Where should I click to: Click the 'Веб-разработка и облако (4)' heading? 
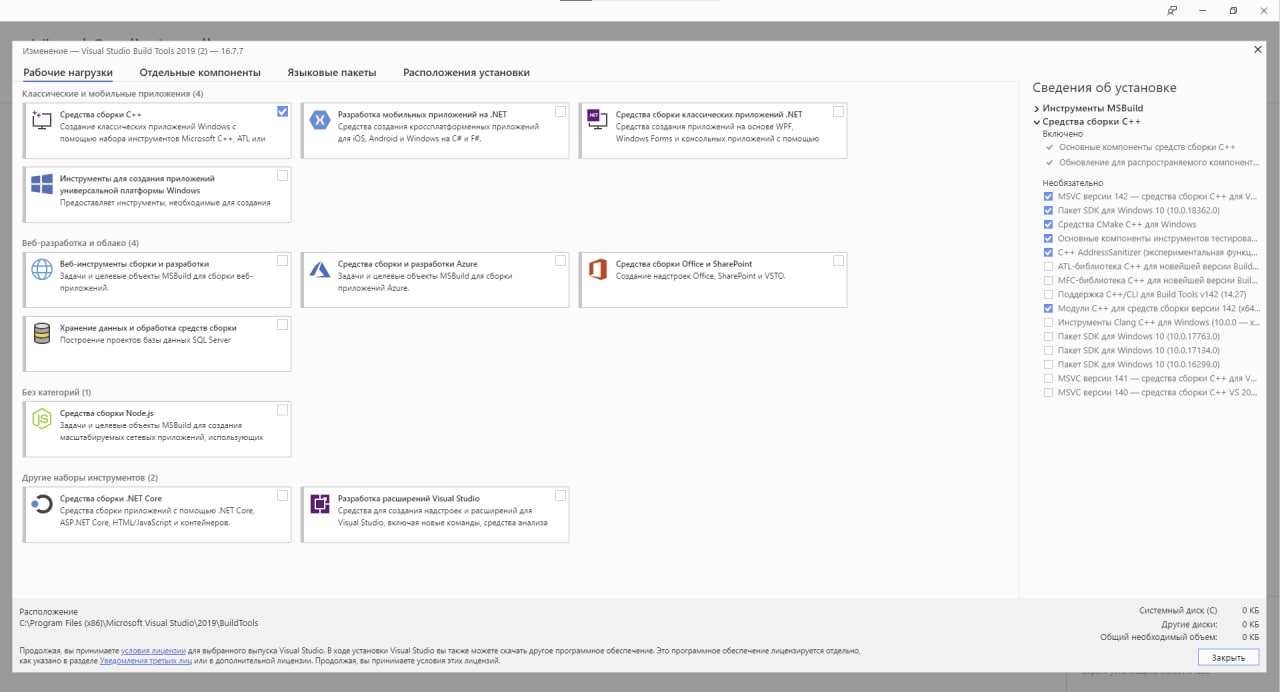coord(80,243)
